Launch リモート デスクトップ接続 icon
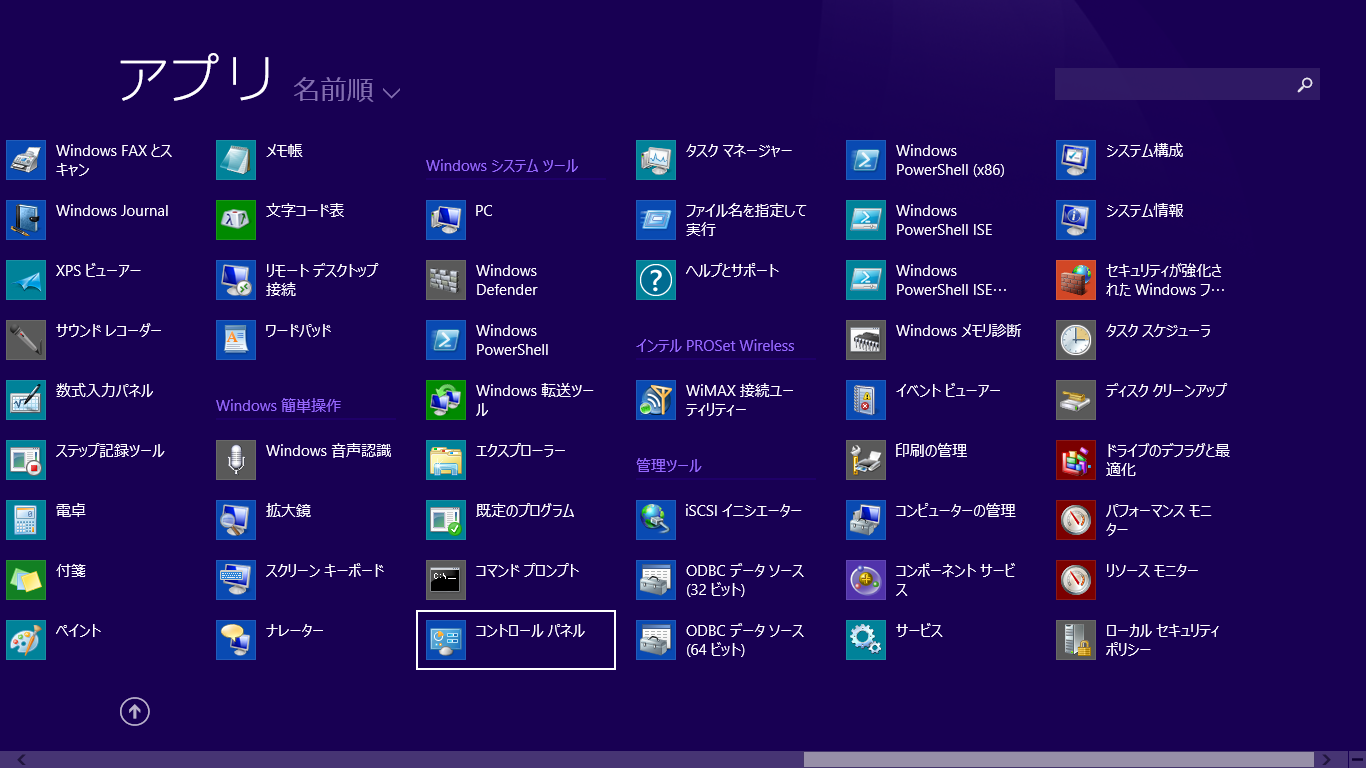The width and height of the screenshot is (1366, 768). (236, 280)
